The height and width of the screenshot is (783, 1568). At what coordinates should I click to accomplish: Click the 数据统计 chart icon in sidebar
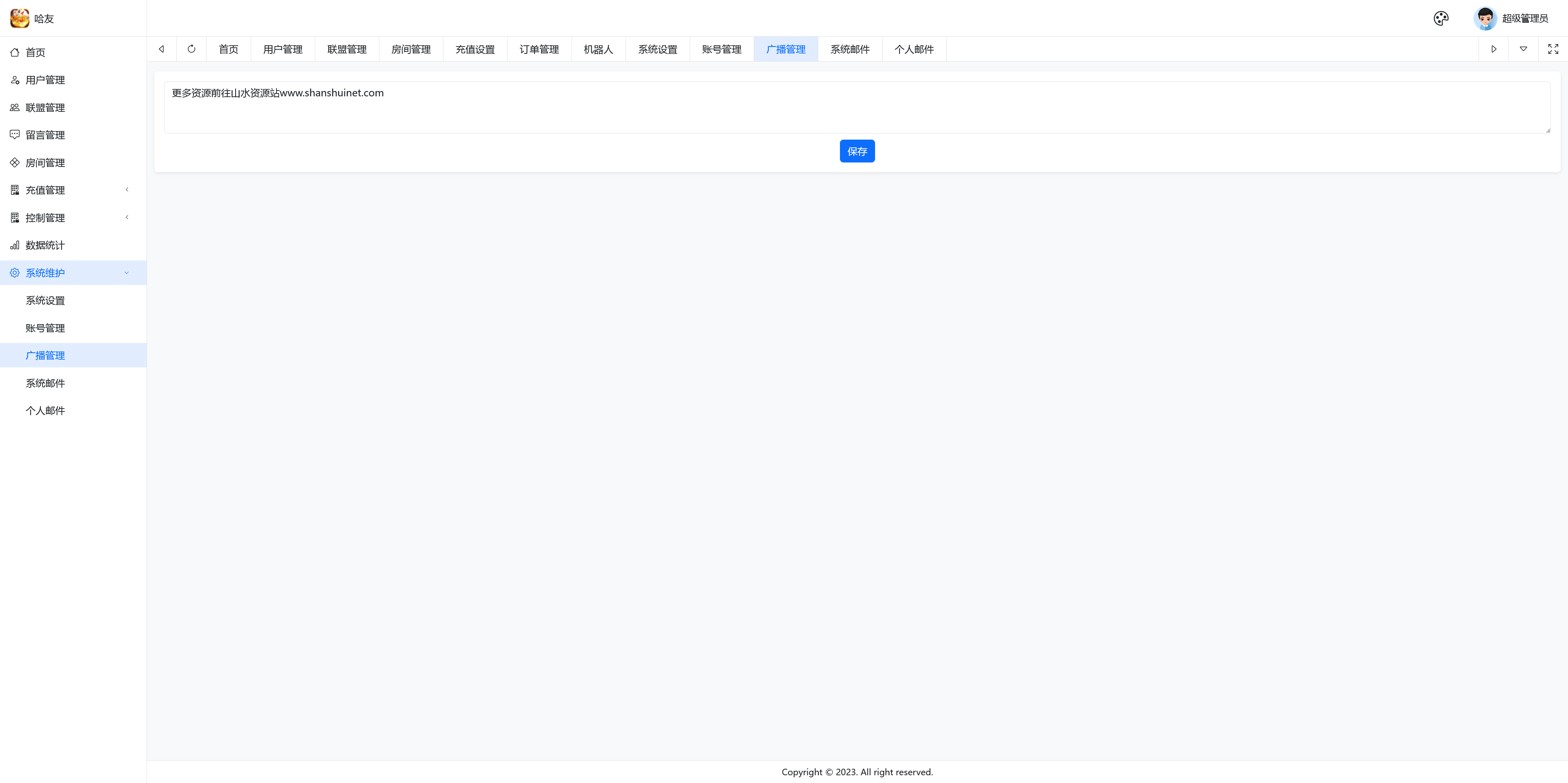[15, 245]
